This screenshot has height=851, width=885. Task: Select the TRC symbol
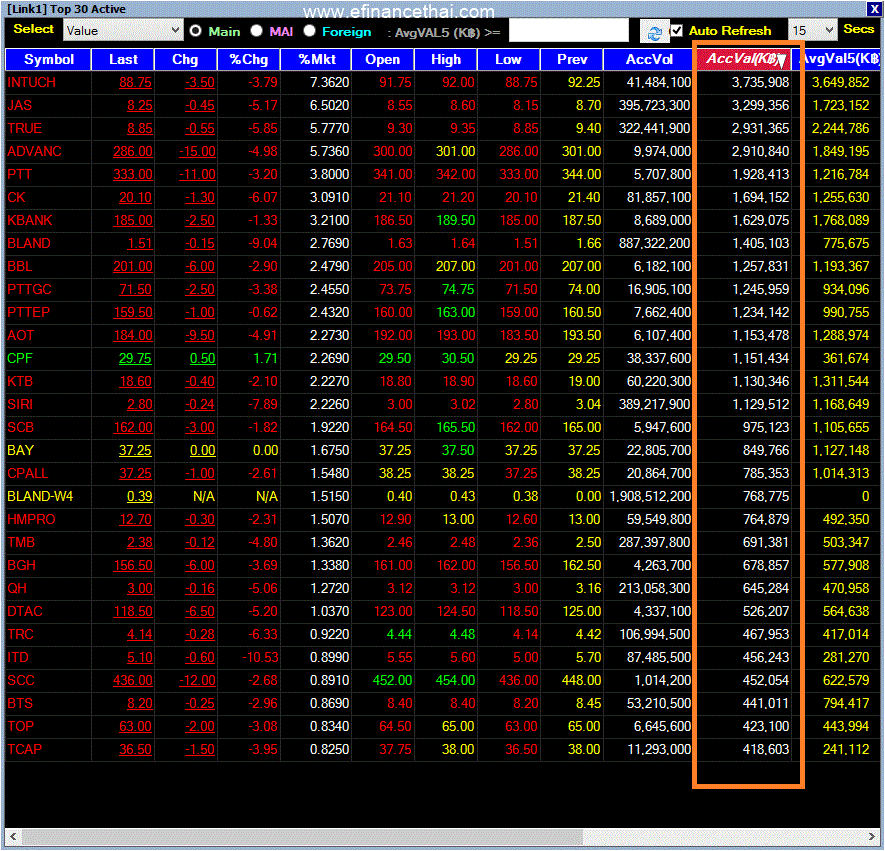pos(20,634)
